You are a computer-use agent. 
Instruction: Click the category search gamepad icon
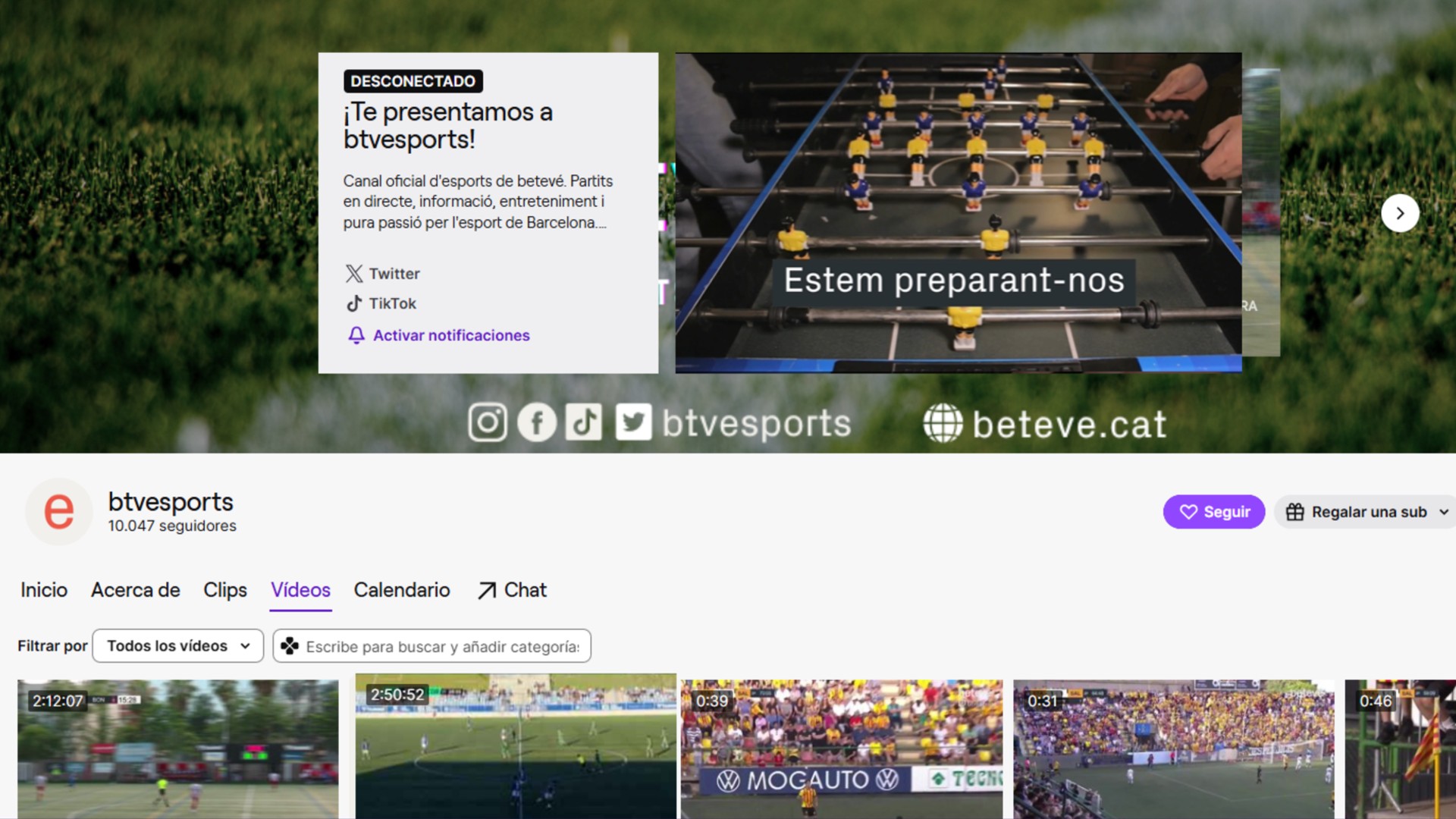[290, 646]
